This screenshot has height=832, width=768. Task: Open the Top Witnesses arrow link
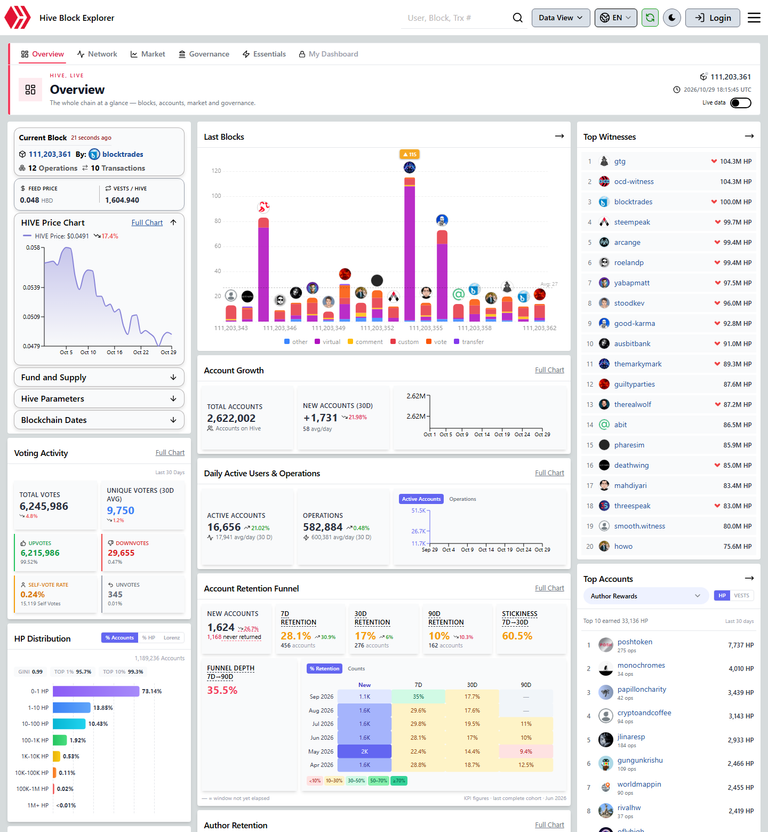tap(749, 136)
